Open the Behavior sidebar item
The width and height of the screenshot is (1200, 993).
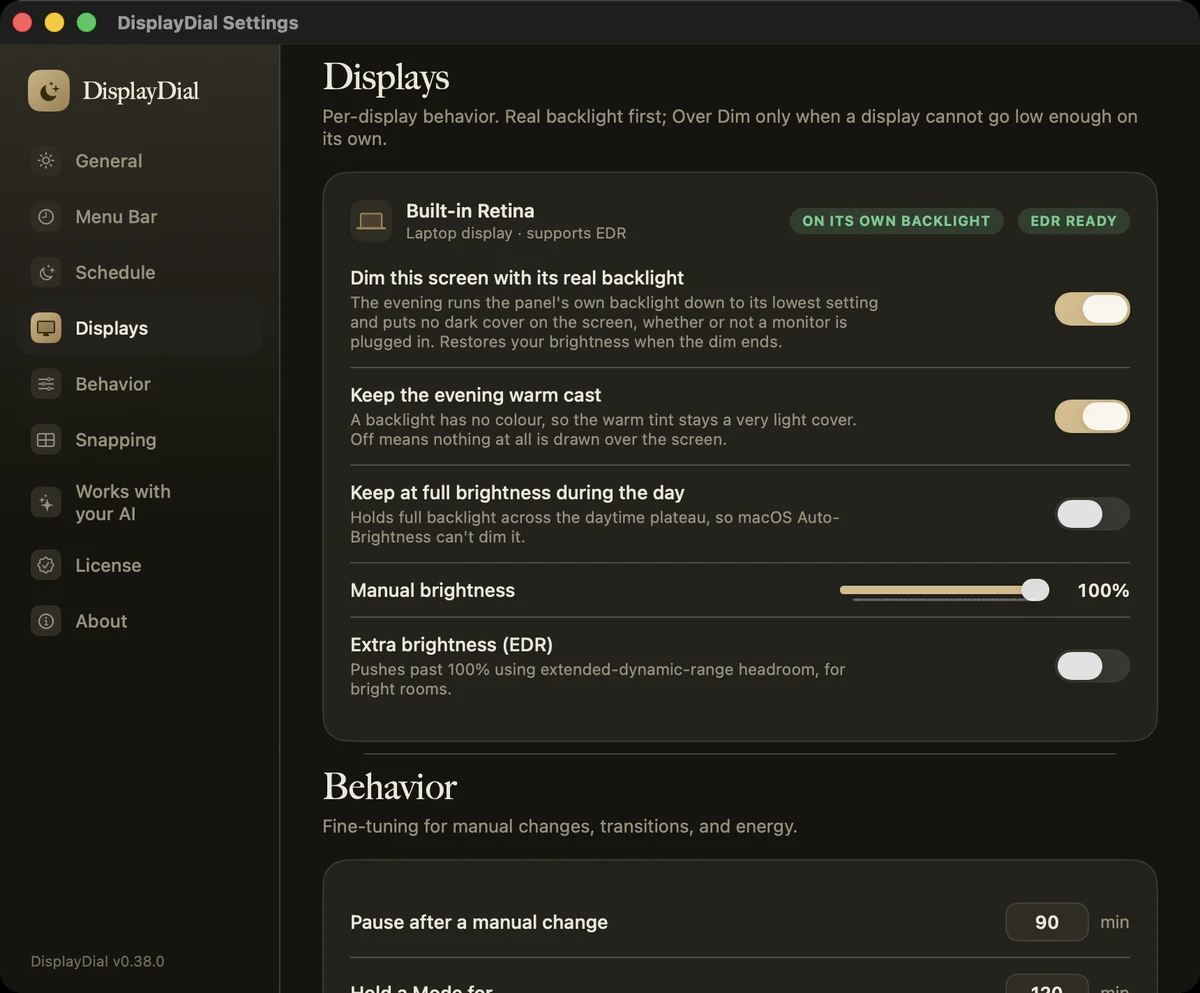(140, 384)
